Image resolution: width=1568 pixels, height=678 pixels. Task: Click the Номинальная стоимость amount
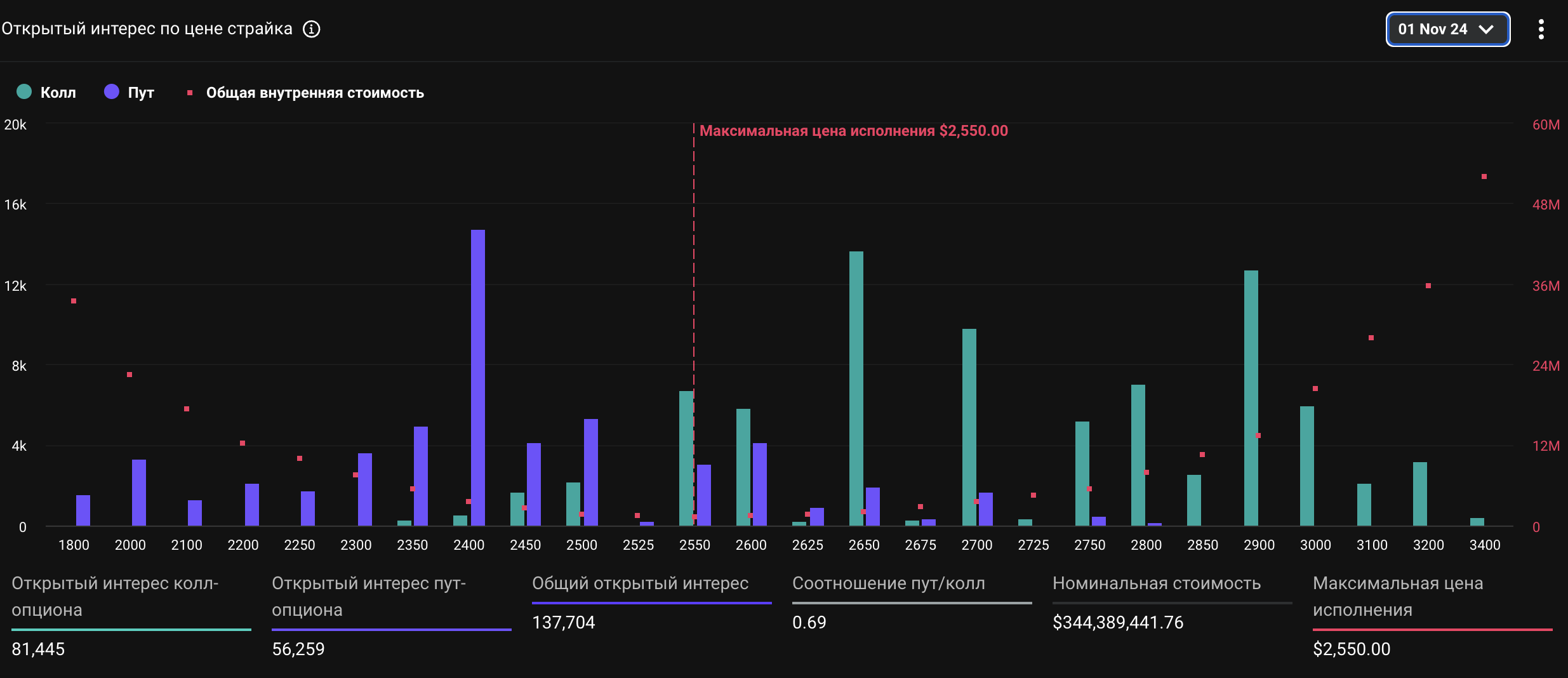coord(1117,622)
